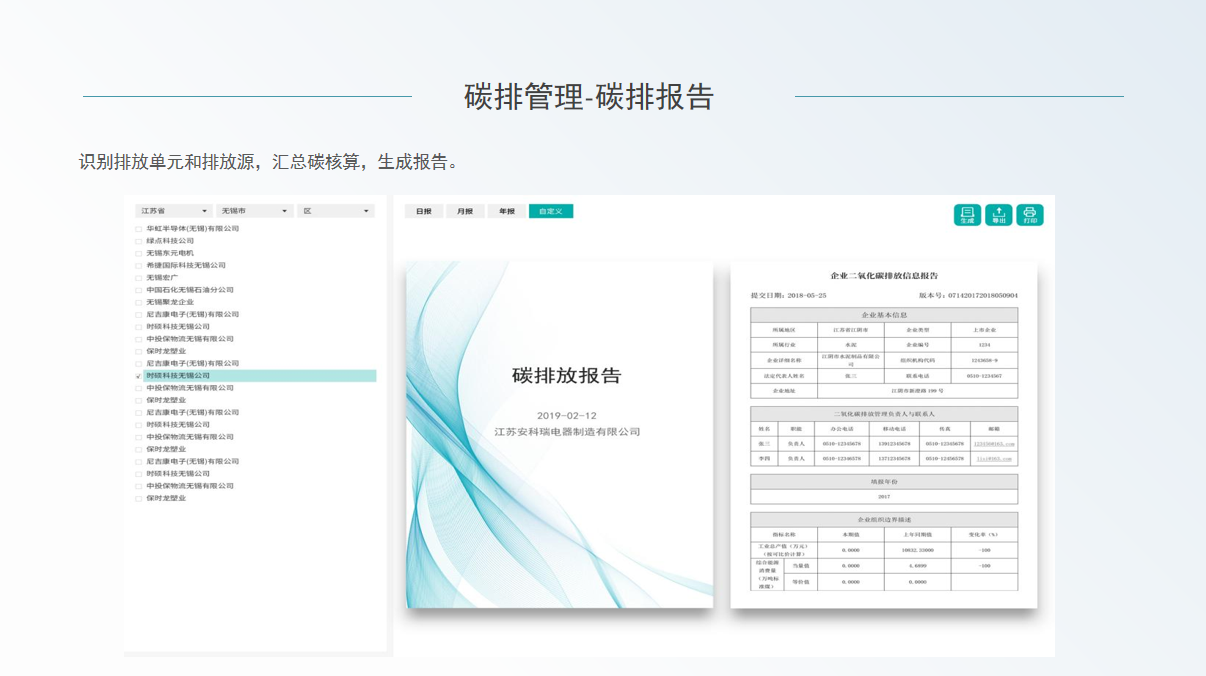Select the 年报 annual tab
This screenshot has width=1206, height=676.
507,211
